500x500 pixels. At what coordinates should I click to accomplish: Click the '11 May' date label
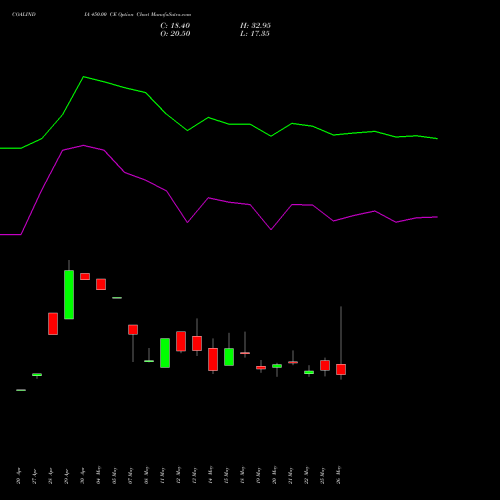(162, 476)
